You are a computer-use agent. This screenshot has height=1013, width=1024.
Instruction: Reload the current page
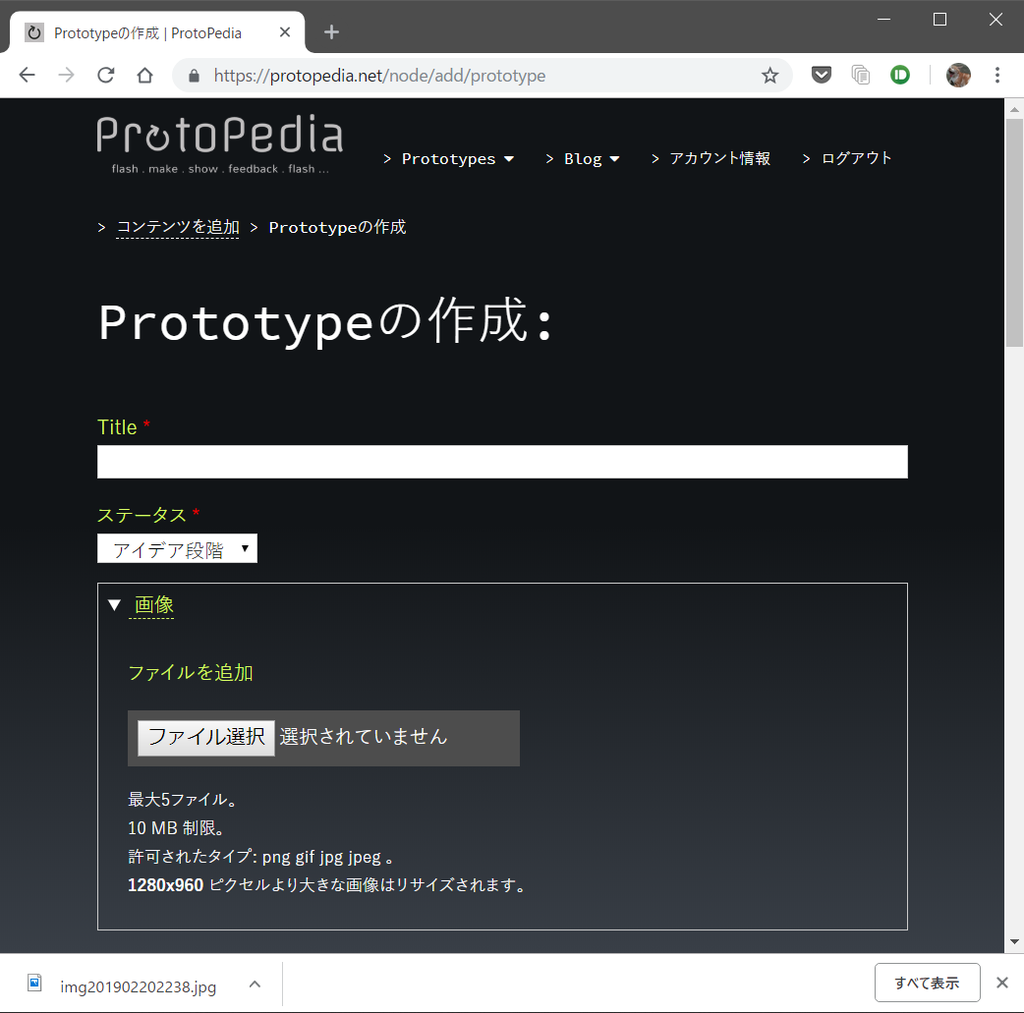tap(105, 75)
